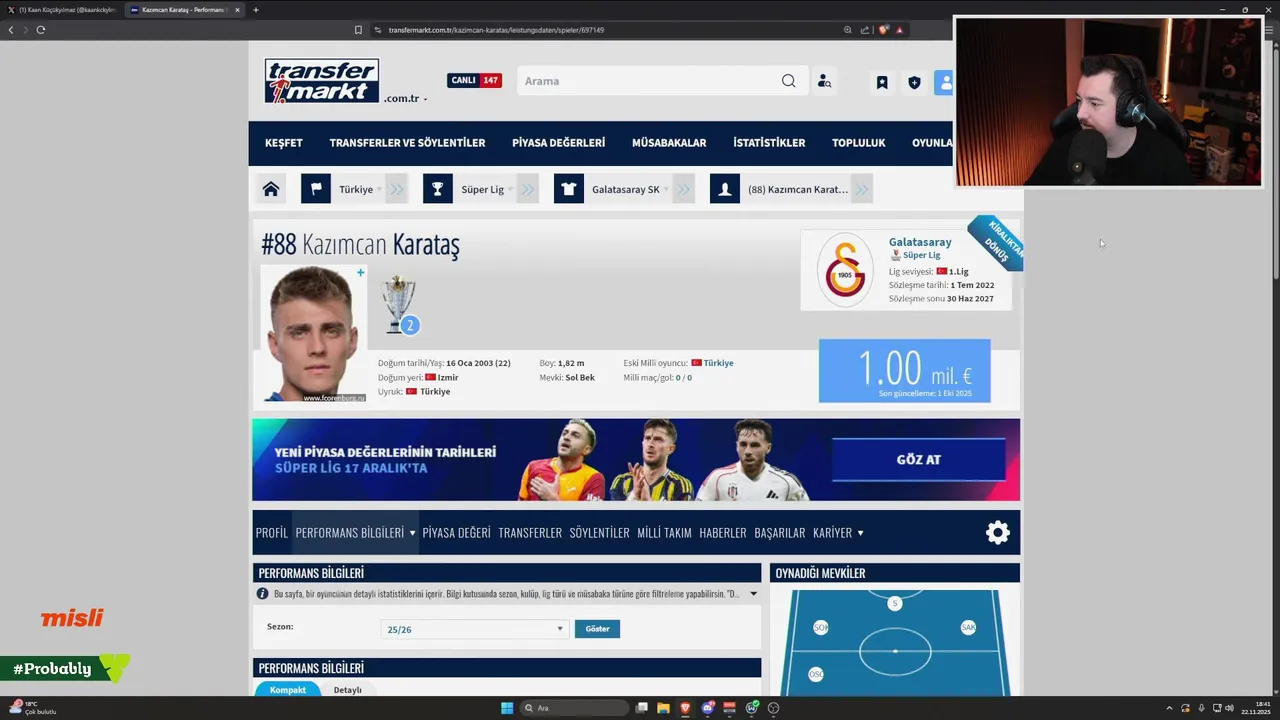The width and height of the screenshot is (1280, 720).
Task: Open File Explorer from taskbar
Action: point(663,708)
